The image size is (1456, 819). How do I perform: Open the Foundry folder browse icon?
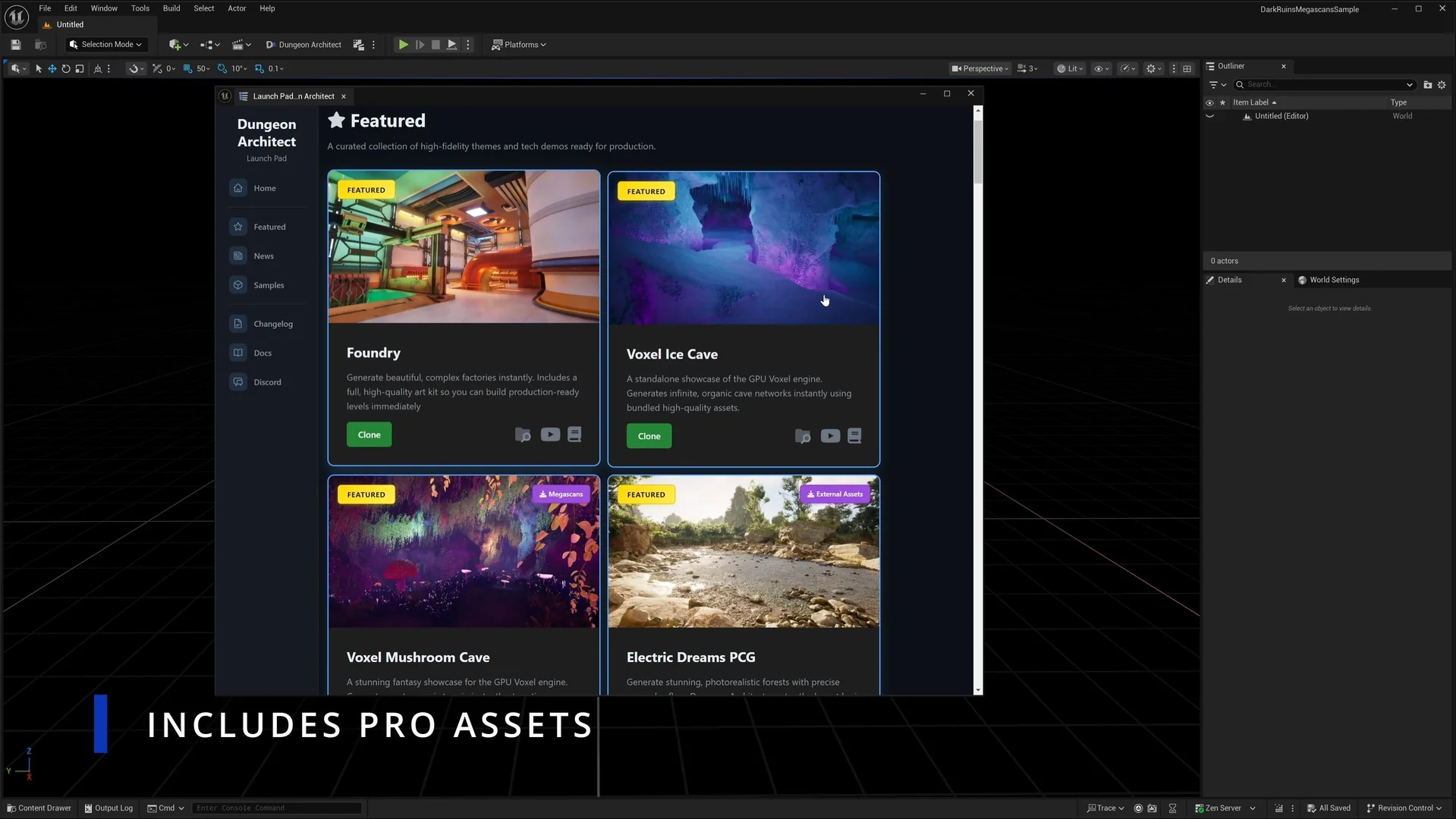(523, 435)
